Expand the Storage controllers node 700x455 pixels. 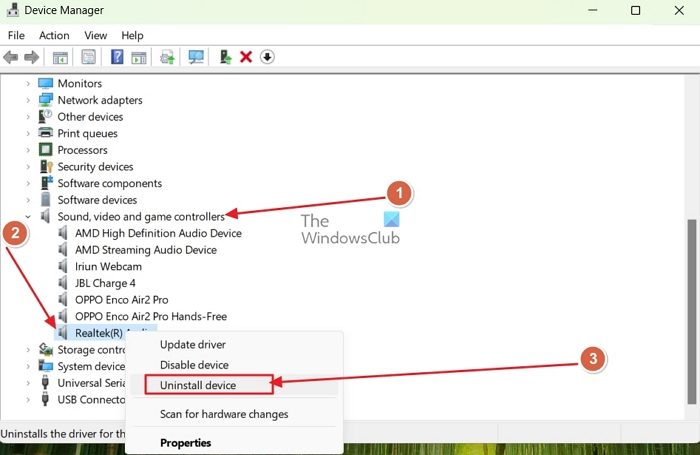28,350
